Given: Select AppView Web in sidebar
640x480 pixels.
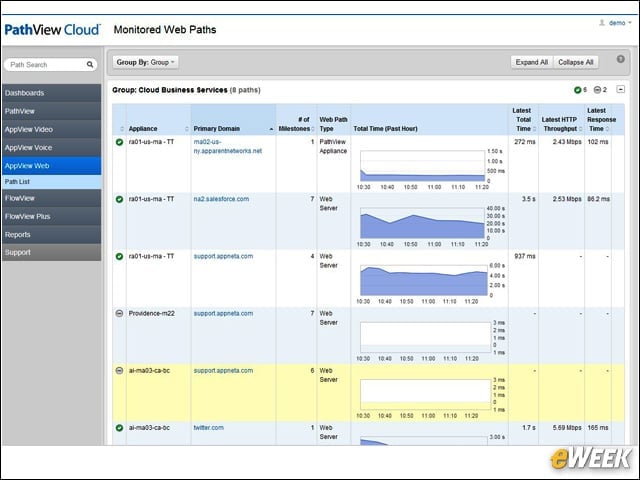Looking at the screenshot, I should click(x=51, y=166).
